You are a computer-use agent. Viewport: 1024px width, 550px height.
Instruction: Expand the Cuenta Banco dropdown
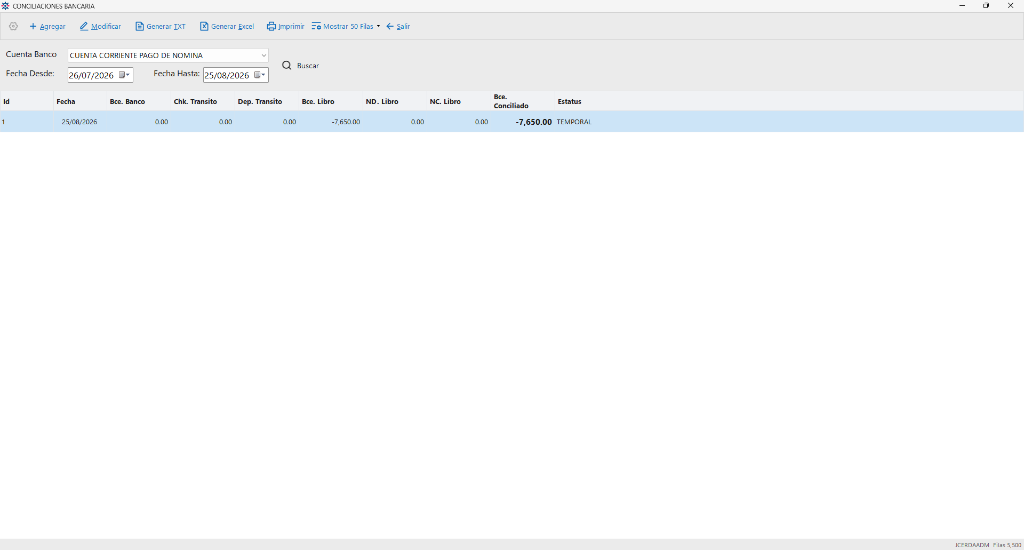[x=263, y=56]
